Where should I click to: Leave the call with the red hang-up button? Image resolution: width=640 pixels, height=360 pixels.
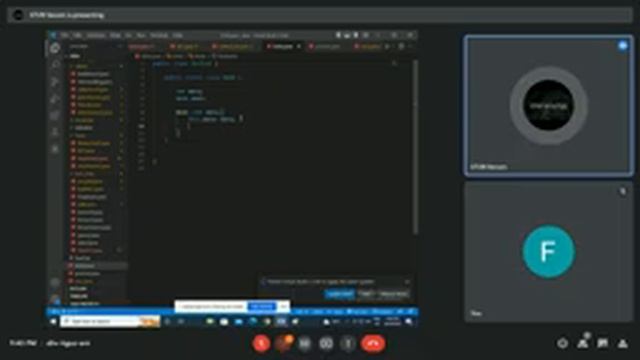click(373, 344)
